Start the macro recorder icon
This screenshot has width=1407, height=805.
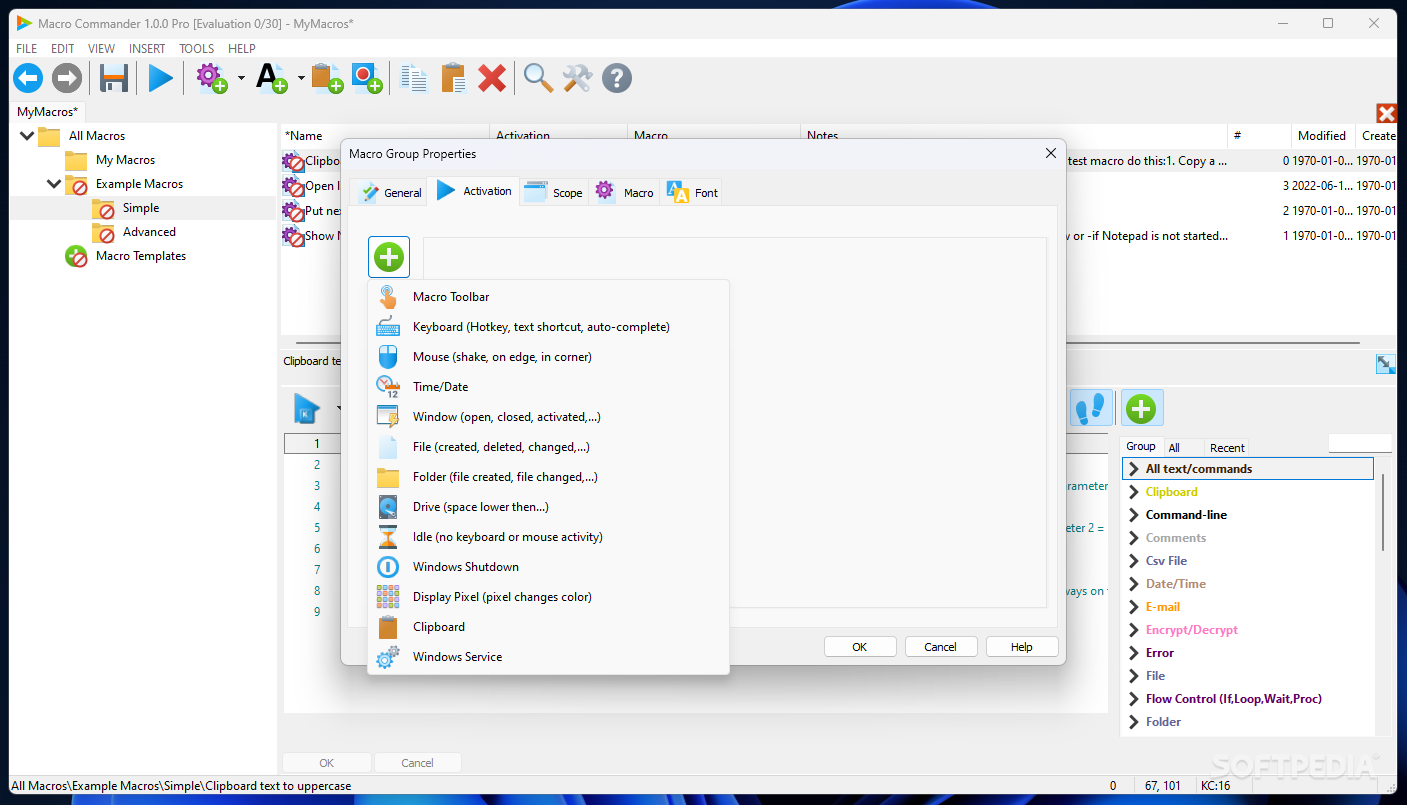tap(366, 78)
